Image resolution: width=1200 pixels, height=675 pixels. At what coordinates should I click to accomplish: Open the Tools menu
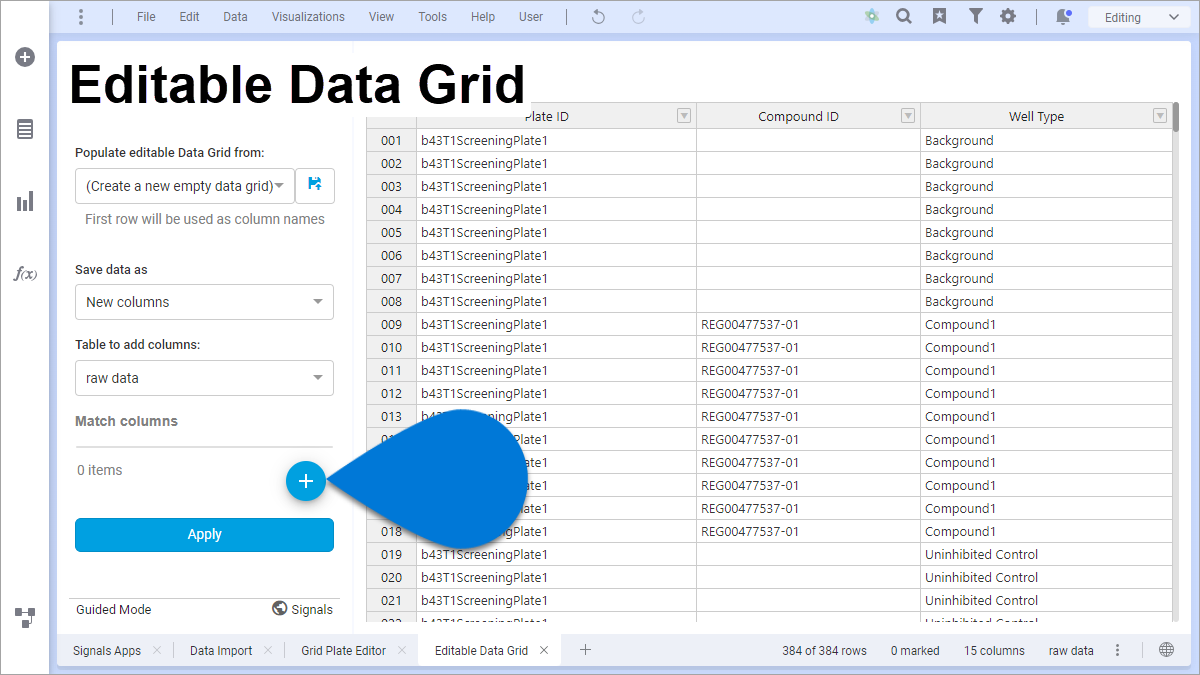(x=433, y=17)
